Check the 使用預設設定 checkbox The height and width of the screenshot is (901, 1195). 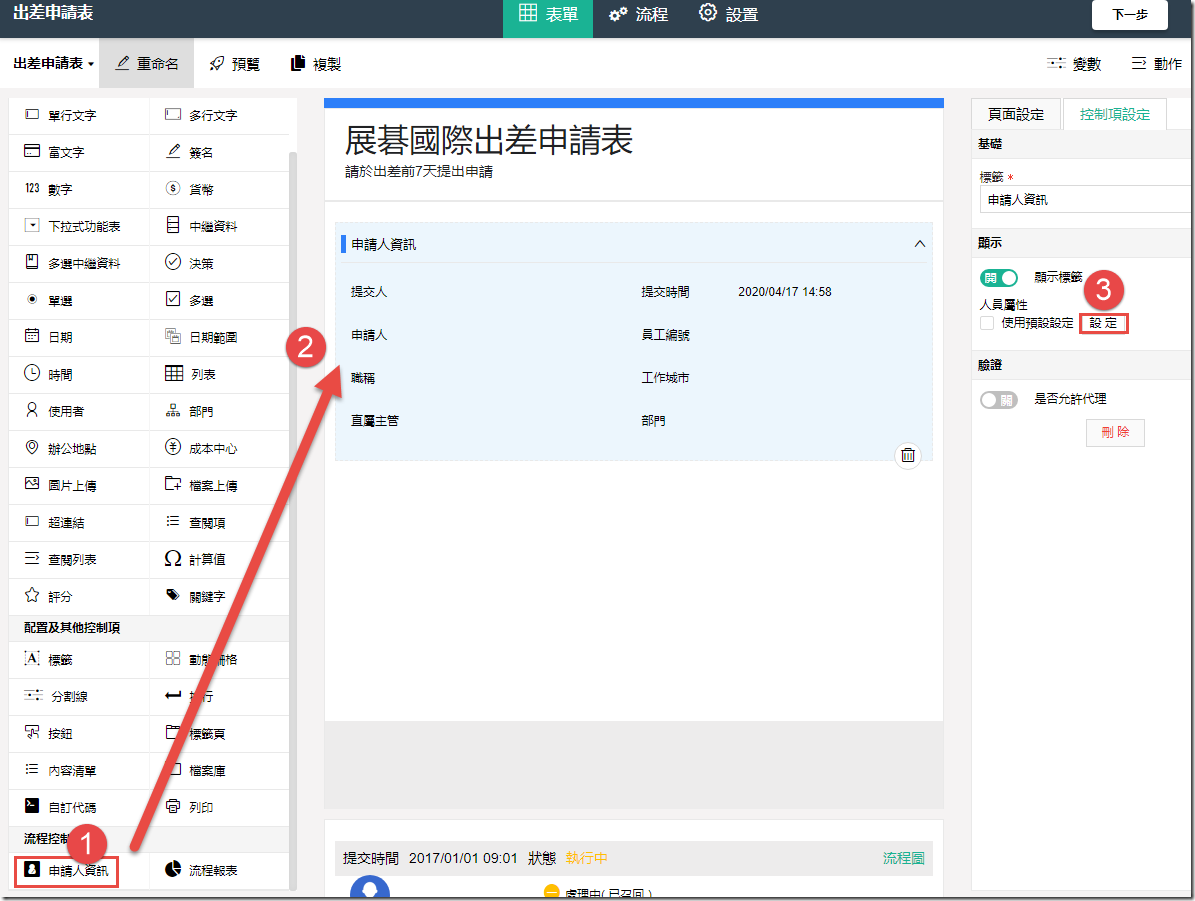987,323
